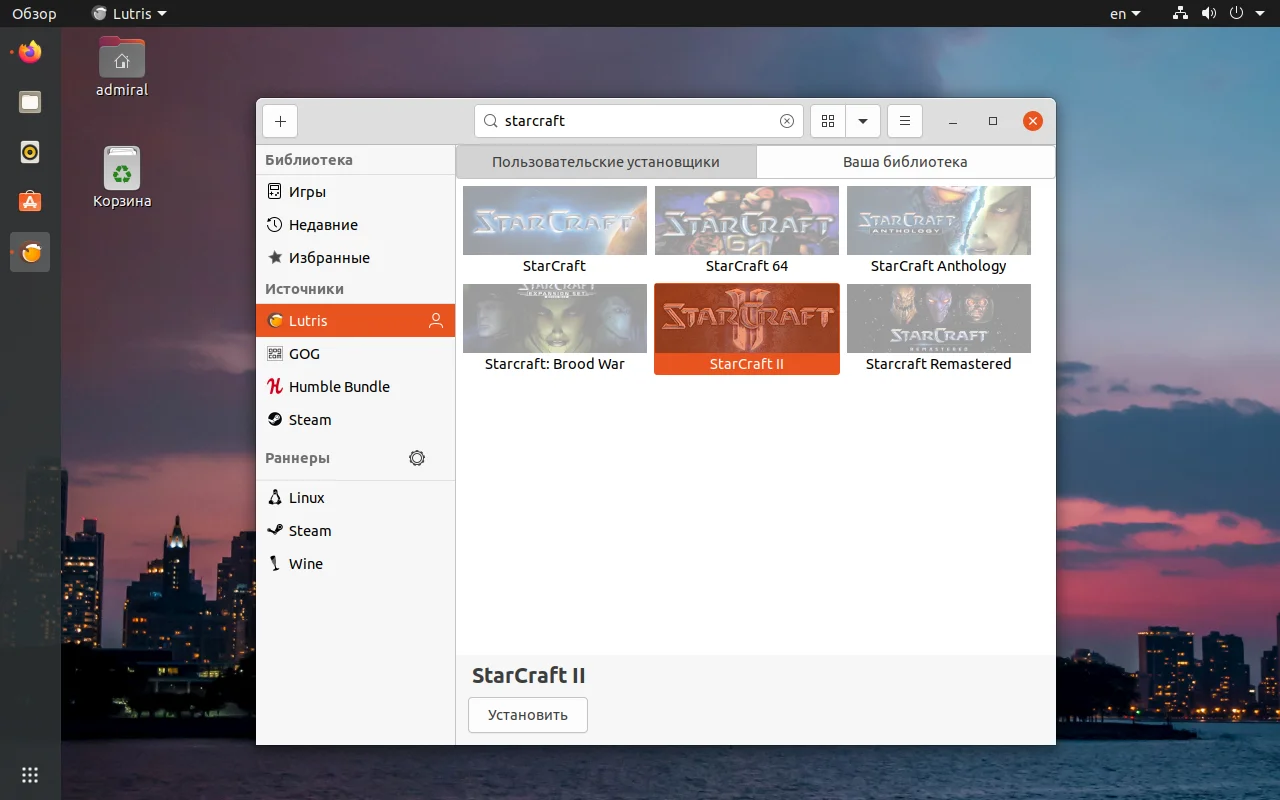Switch to grid view layout

pyautogui.click(x=828, y=121)
